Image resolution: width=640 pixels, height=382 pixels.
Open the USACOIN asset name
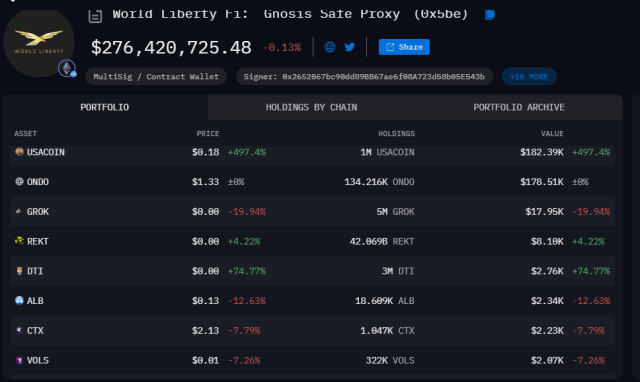pos(46,152)
